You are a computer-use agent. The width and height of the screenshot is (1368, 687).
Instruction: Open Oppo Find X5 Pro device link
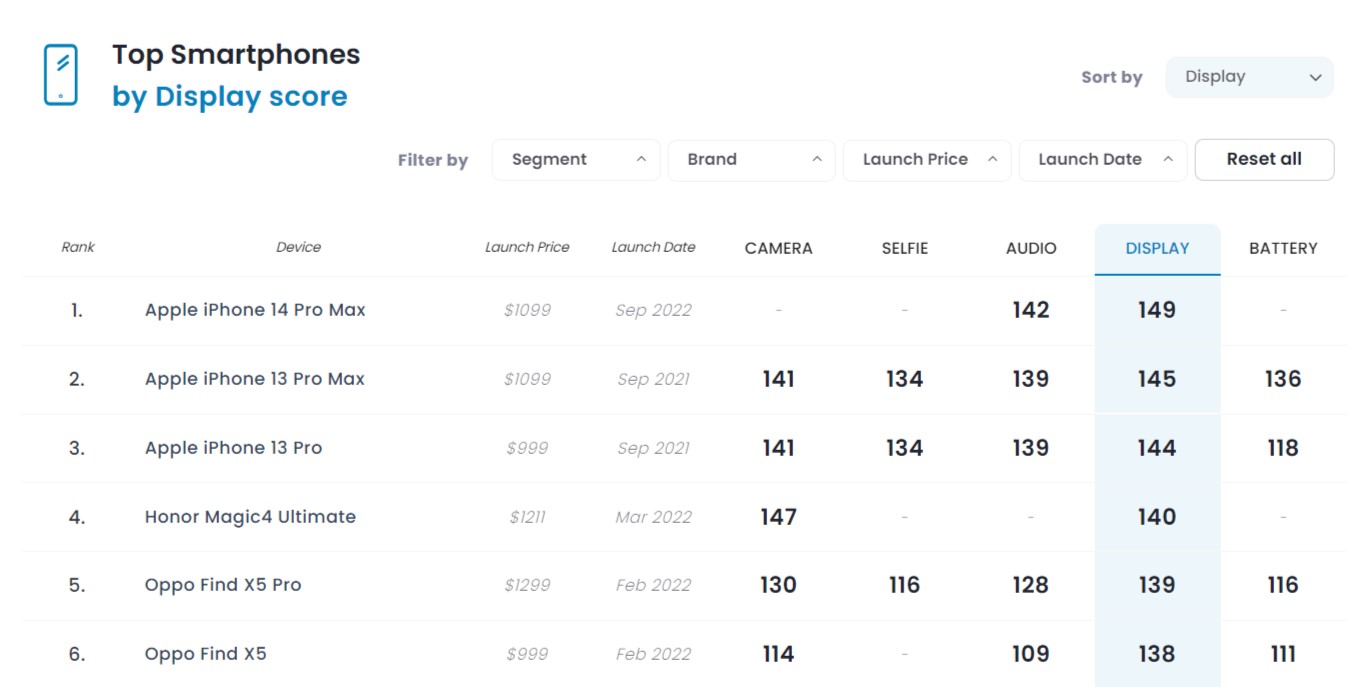click(223, 585)
